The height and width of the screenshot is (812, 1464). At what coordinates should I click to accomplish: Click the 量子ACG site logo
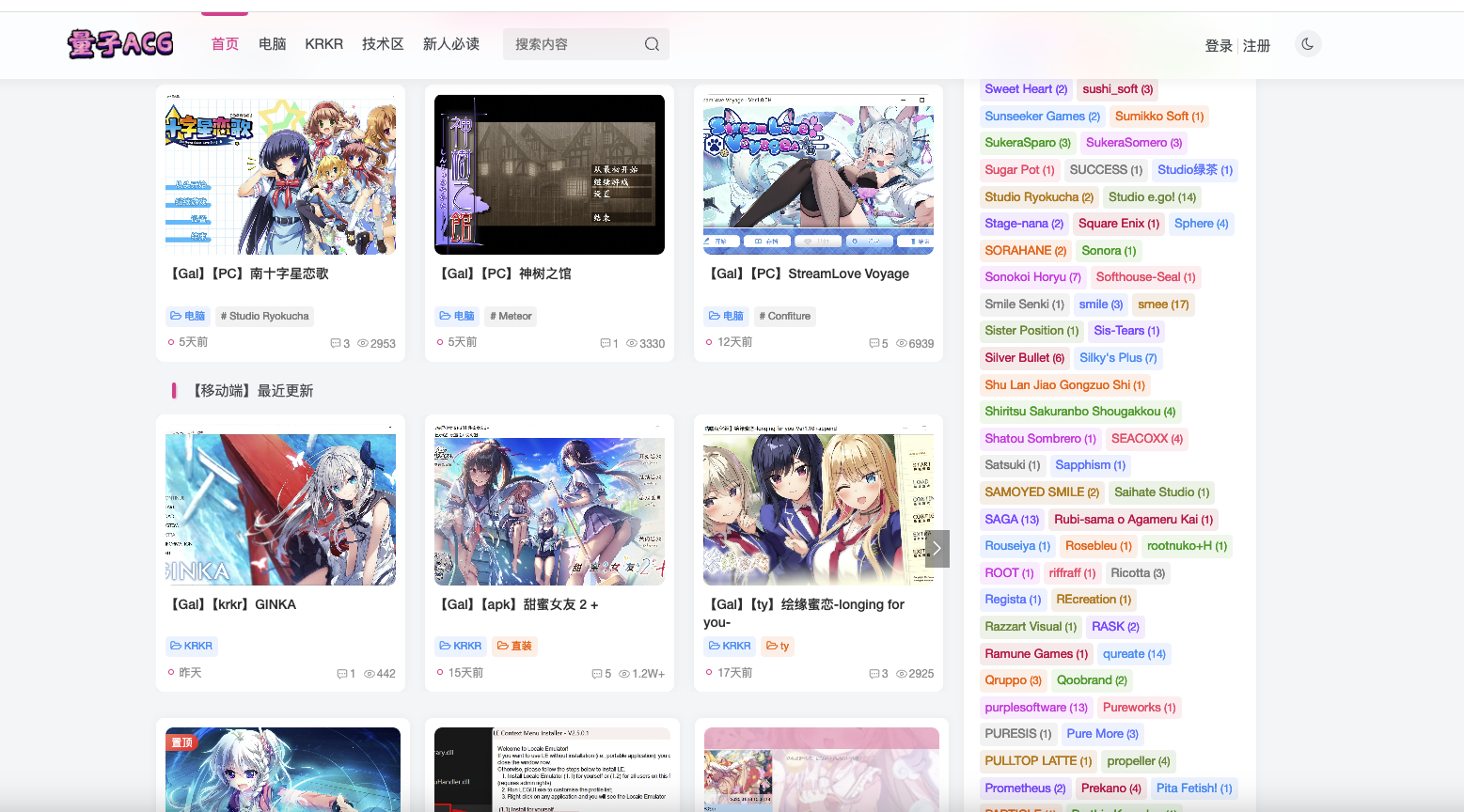[x=120, y=43]
